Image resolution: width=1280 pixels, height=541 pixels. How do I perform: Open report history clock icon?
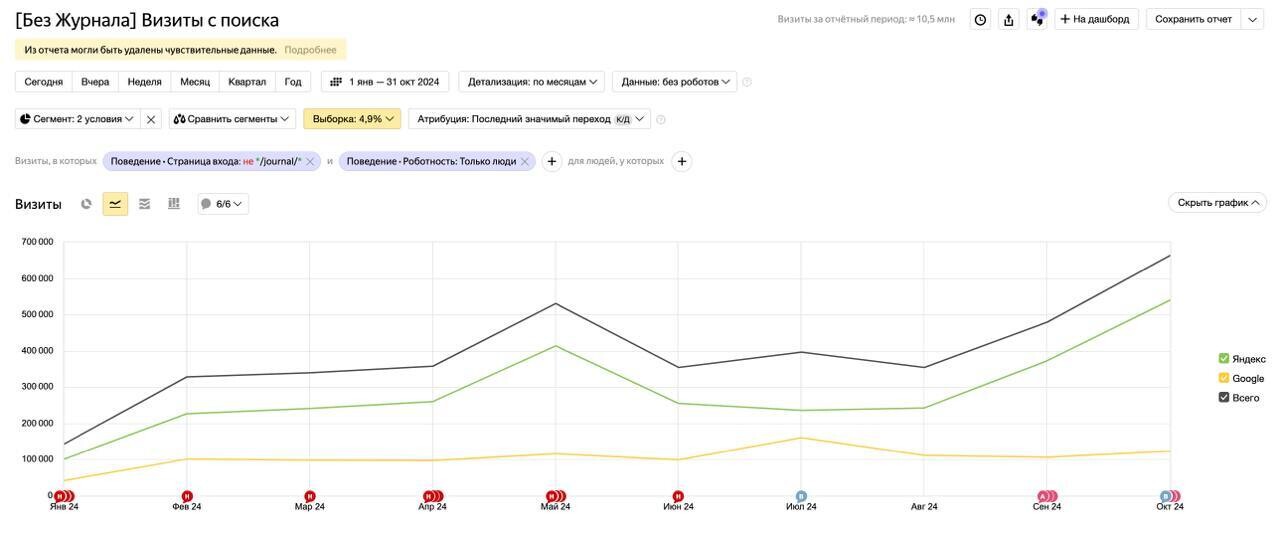[980, 19]
